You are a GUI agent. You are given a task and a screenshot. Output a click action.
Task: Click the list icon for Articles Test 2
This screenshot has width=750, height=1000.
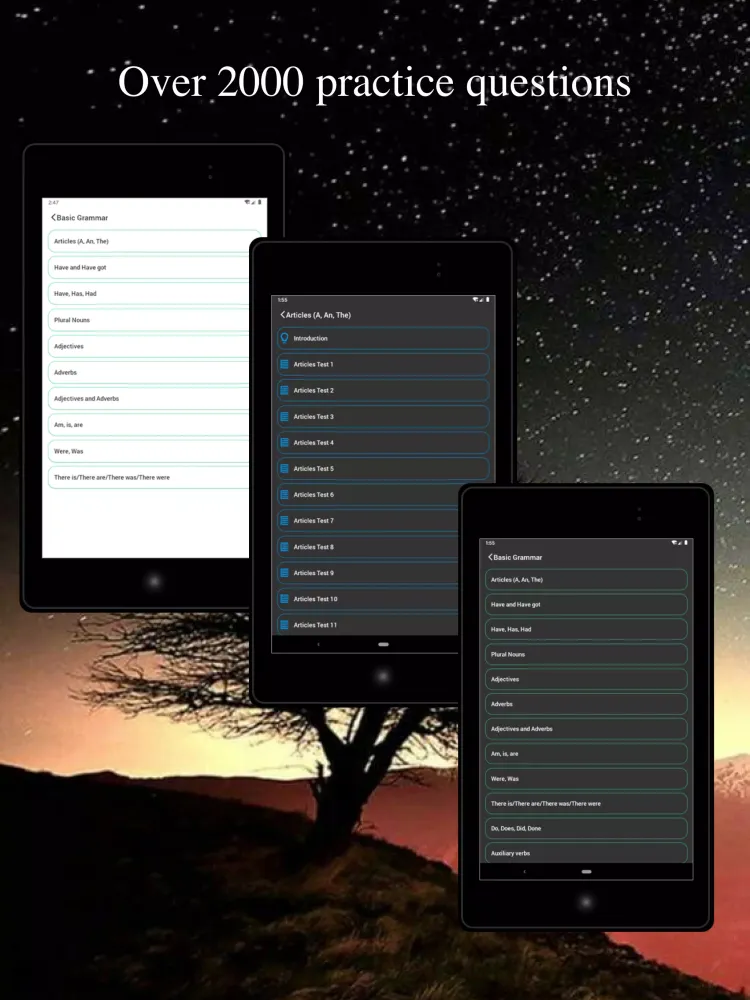[x=284, y=390]
